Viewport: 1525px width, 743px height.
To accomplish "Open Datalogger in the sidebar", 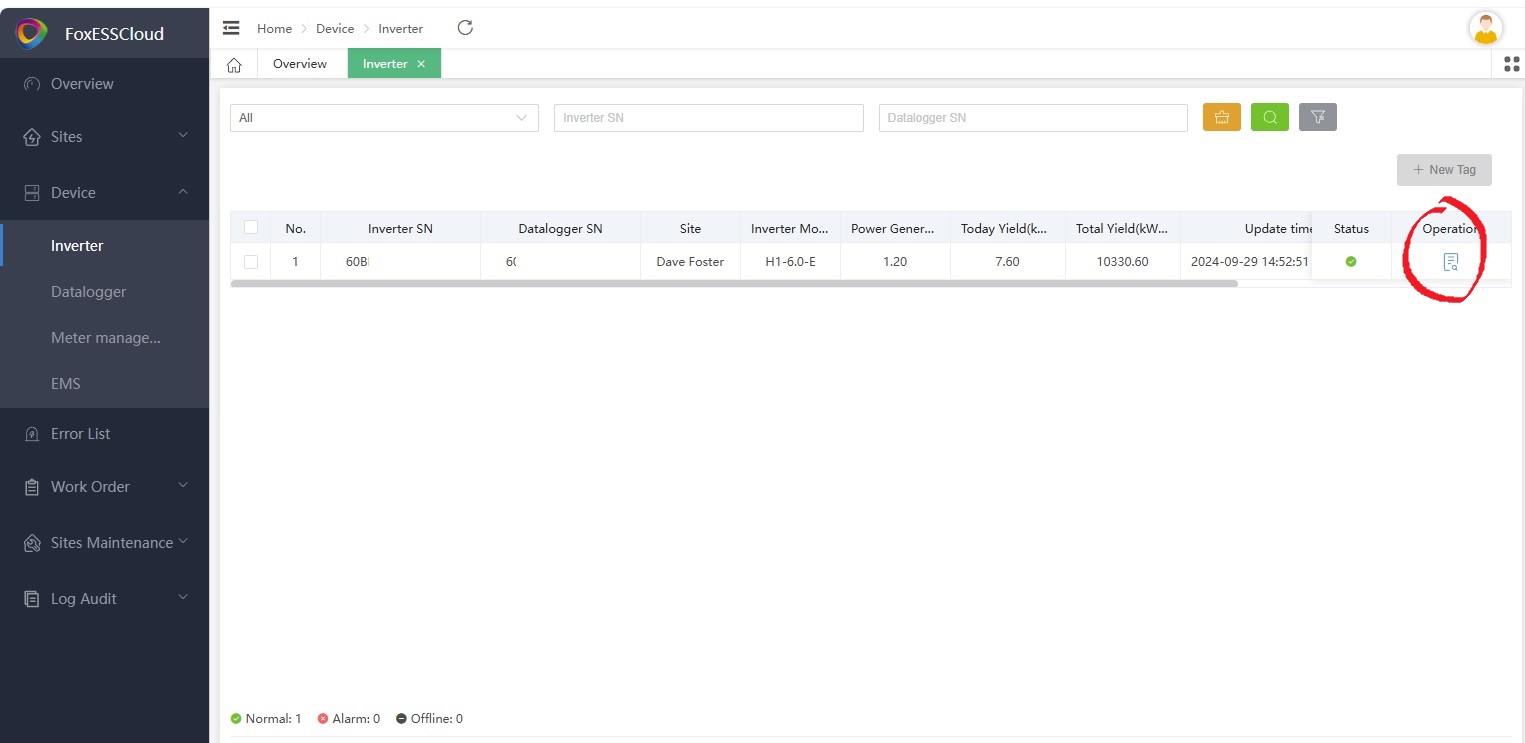I will point(88,292).
